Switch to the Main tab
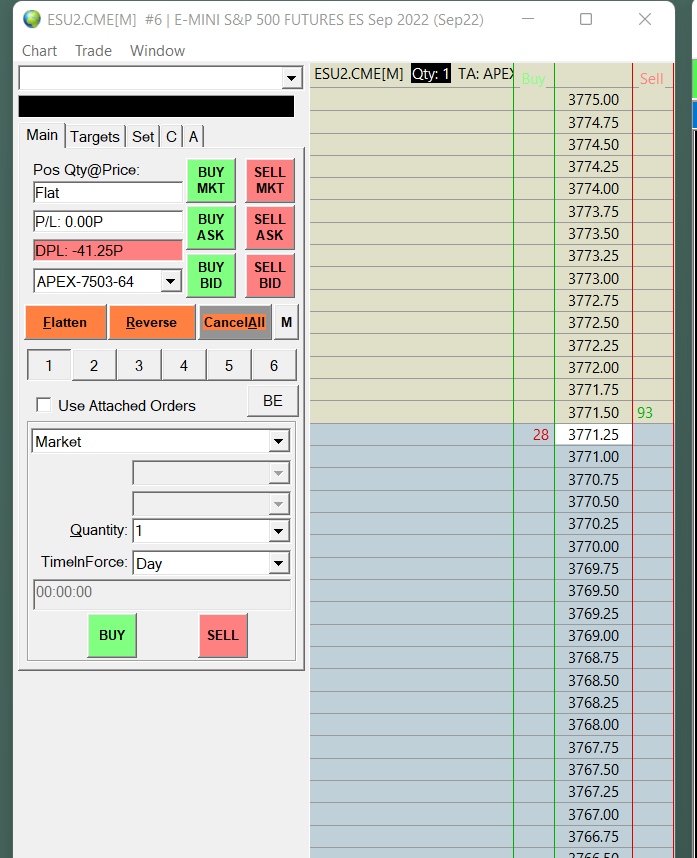The image size is (697, 858). tap(42, 135)
